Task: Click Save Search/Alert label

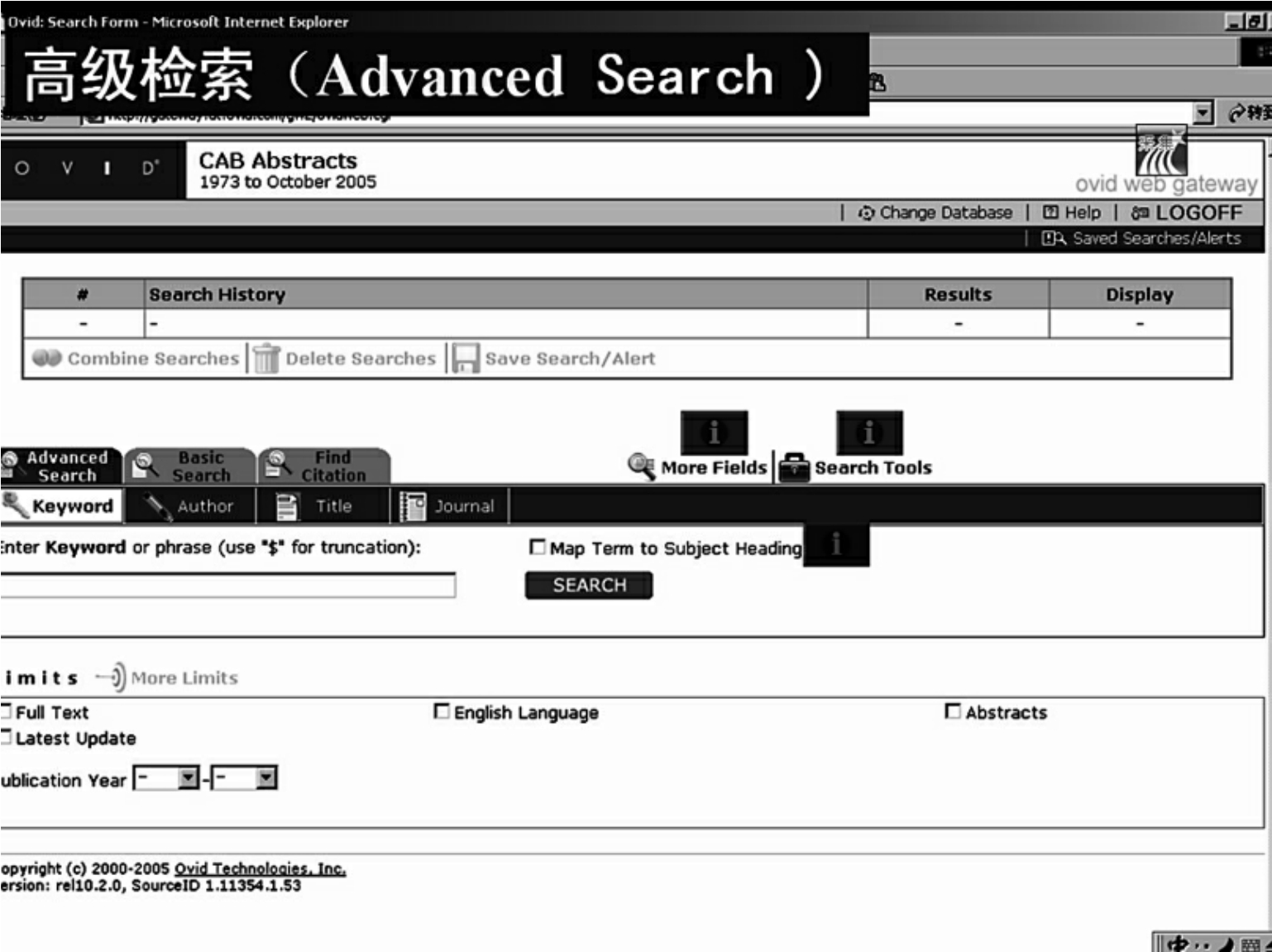Action: 570,359
